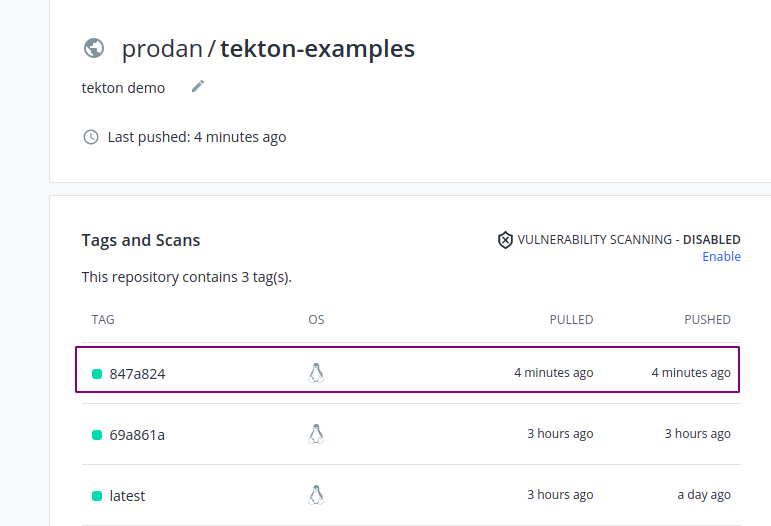Enable vulnerability scanning via Enable link
This screenshot has width=771, height=526.
pyautogui.click(x=721, y=257)
